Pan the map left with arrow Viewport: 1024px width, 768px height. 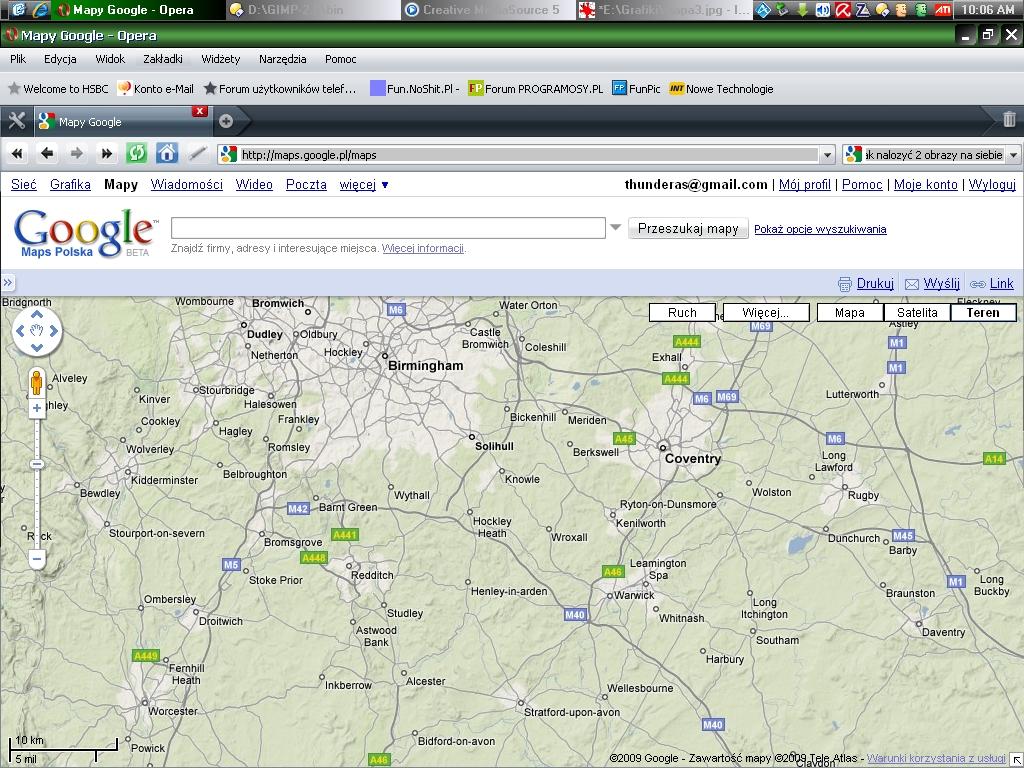coord(20,331)
